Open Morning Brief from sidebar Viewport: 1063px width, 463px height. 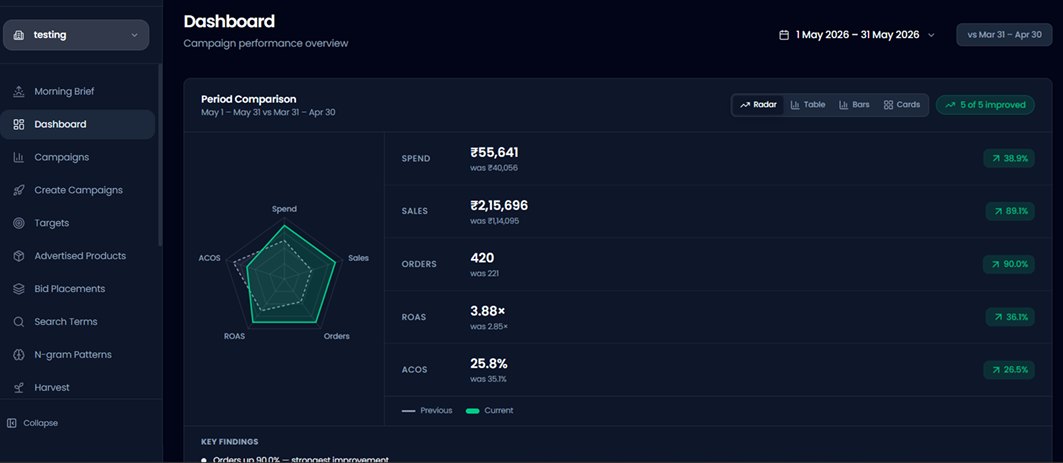click(78, 92)
